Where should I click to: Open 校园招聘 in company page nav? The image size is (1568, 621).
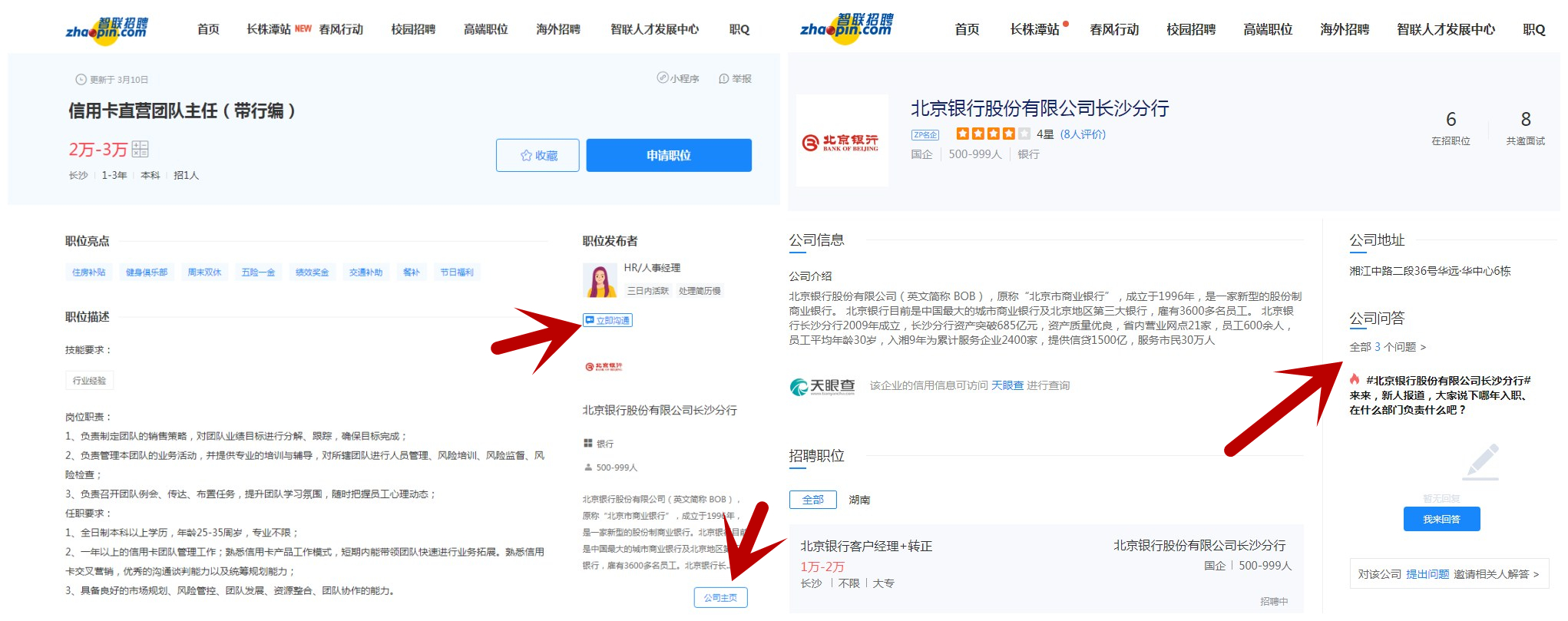(1191, 29)
